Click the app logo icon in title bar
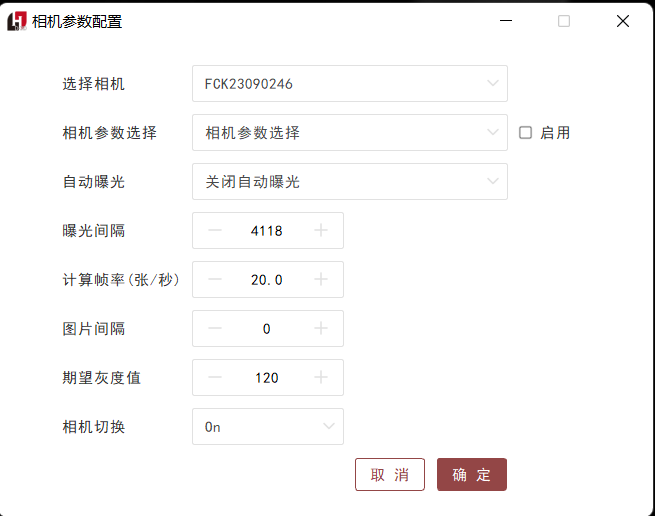 17,21
